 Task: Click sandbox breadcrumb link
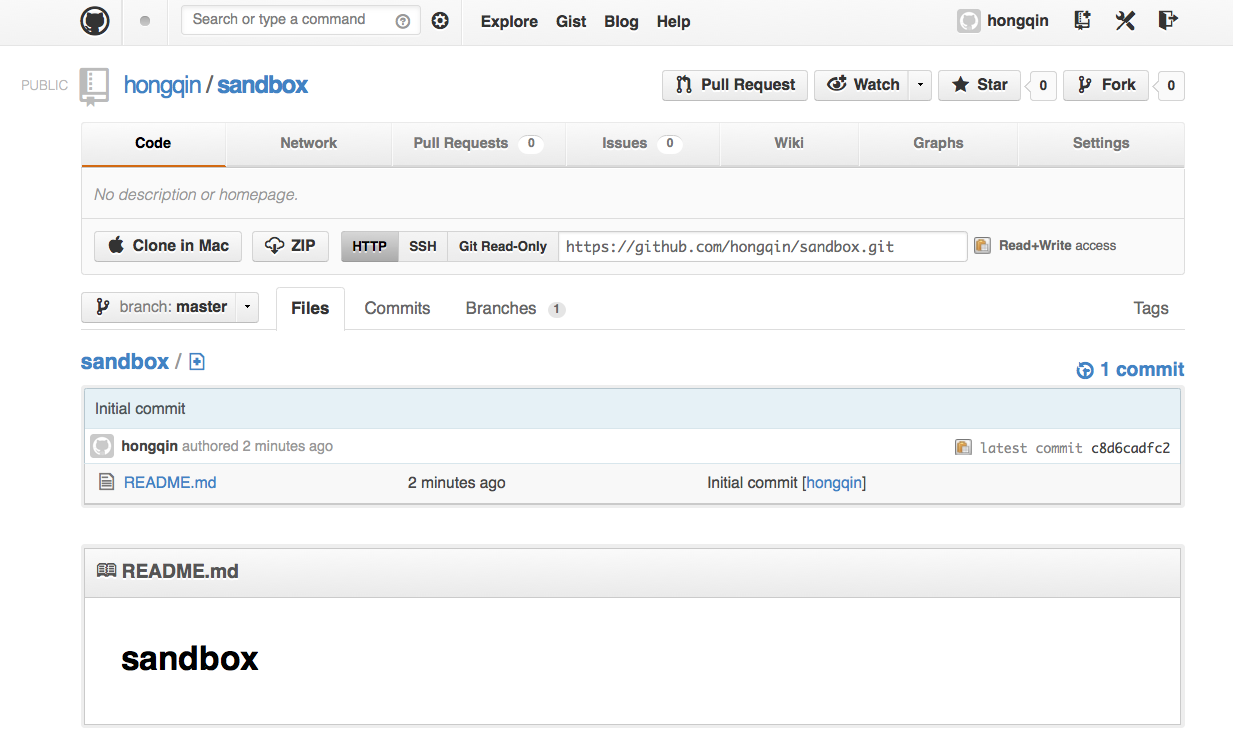pos(125,361)
